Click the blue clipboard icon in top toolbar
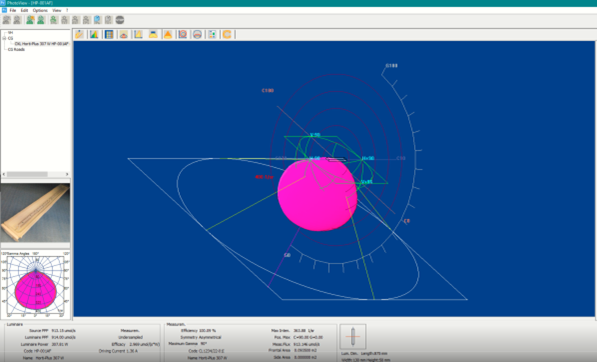 click(97, 20)
